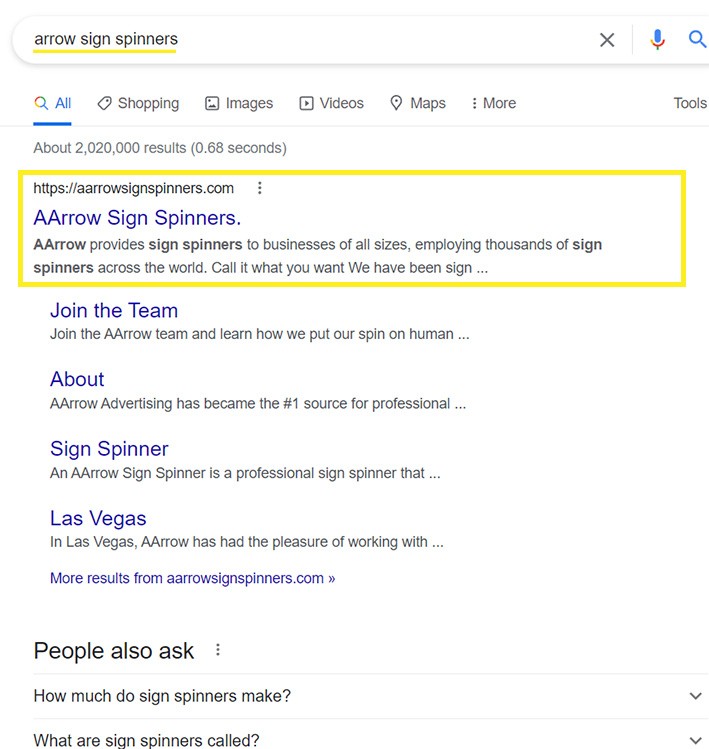Open the "Join the Team" sitelink
This screenshot has width=709, height=749.
[114, 310]
